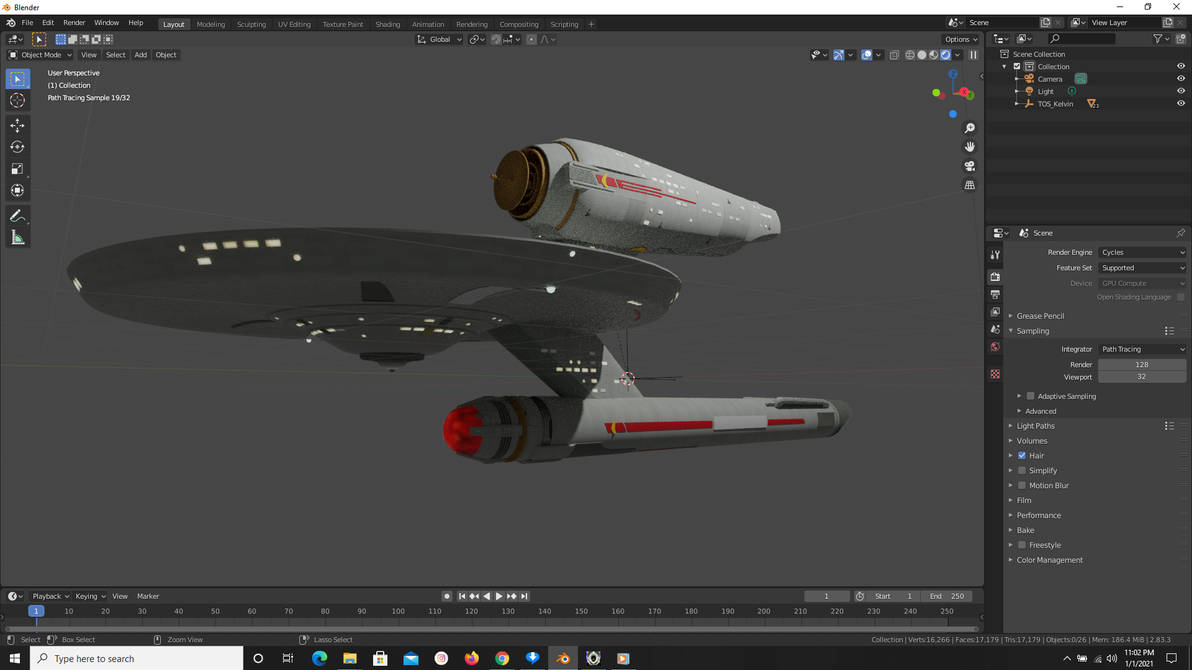Select the Cursor tool
The height and width of the screenshot is (670, 1192).
(17, 100)
